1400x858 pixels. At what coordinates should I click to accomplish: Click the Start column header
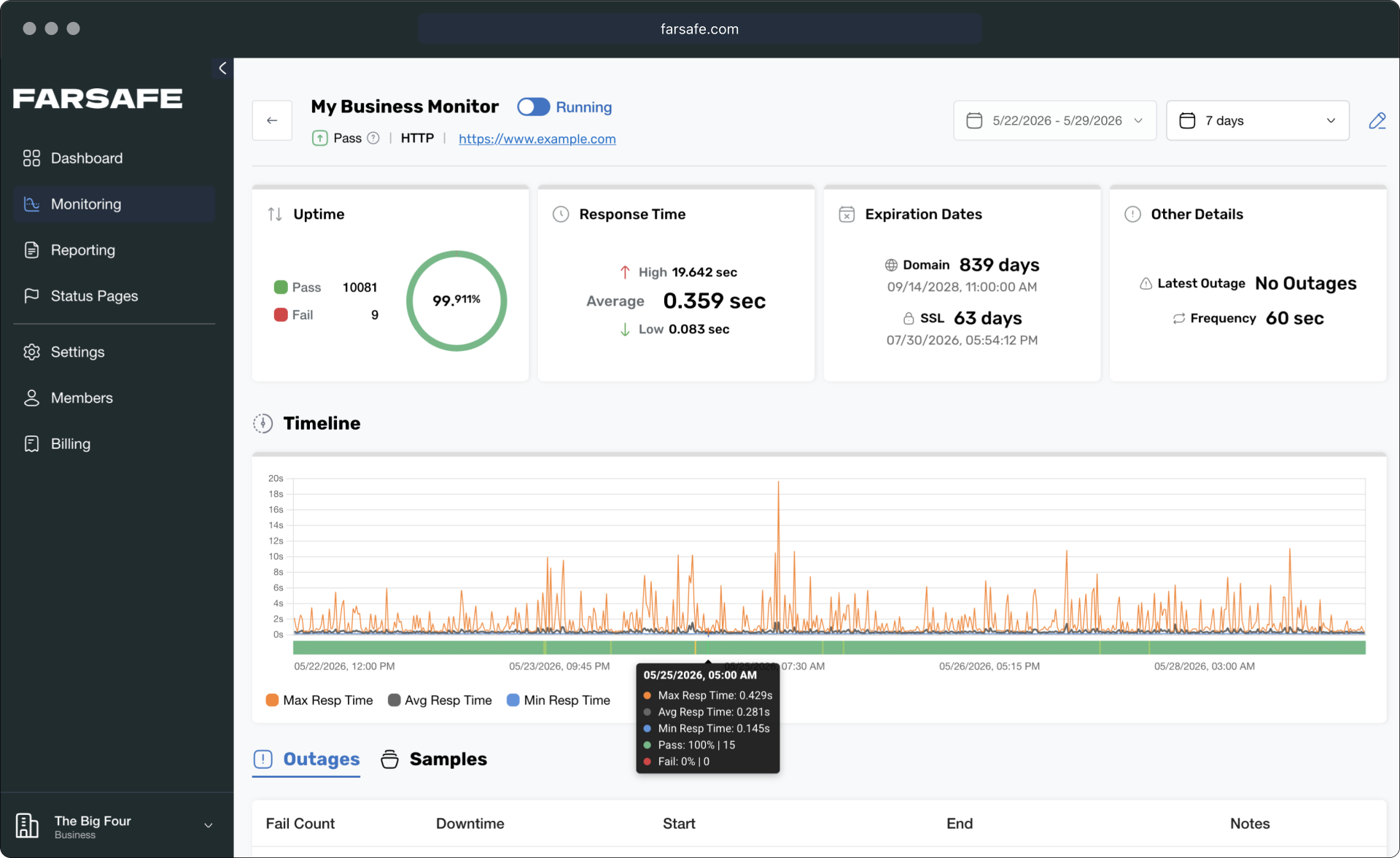coord(679,824)
